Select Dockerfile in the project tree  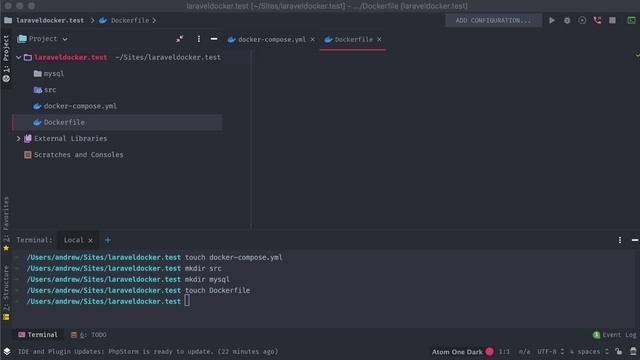(x=59, y=122)
